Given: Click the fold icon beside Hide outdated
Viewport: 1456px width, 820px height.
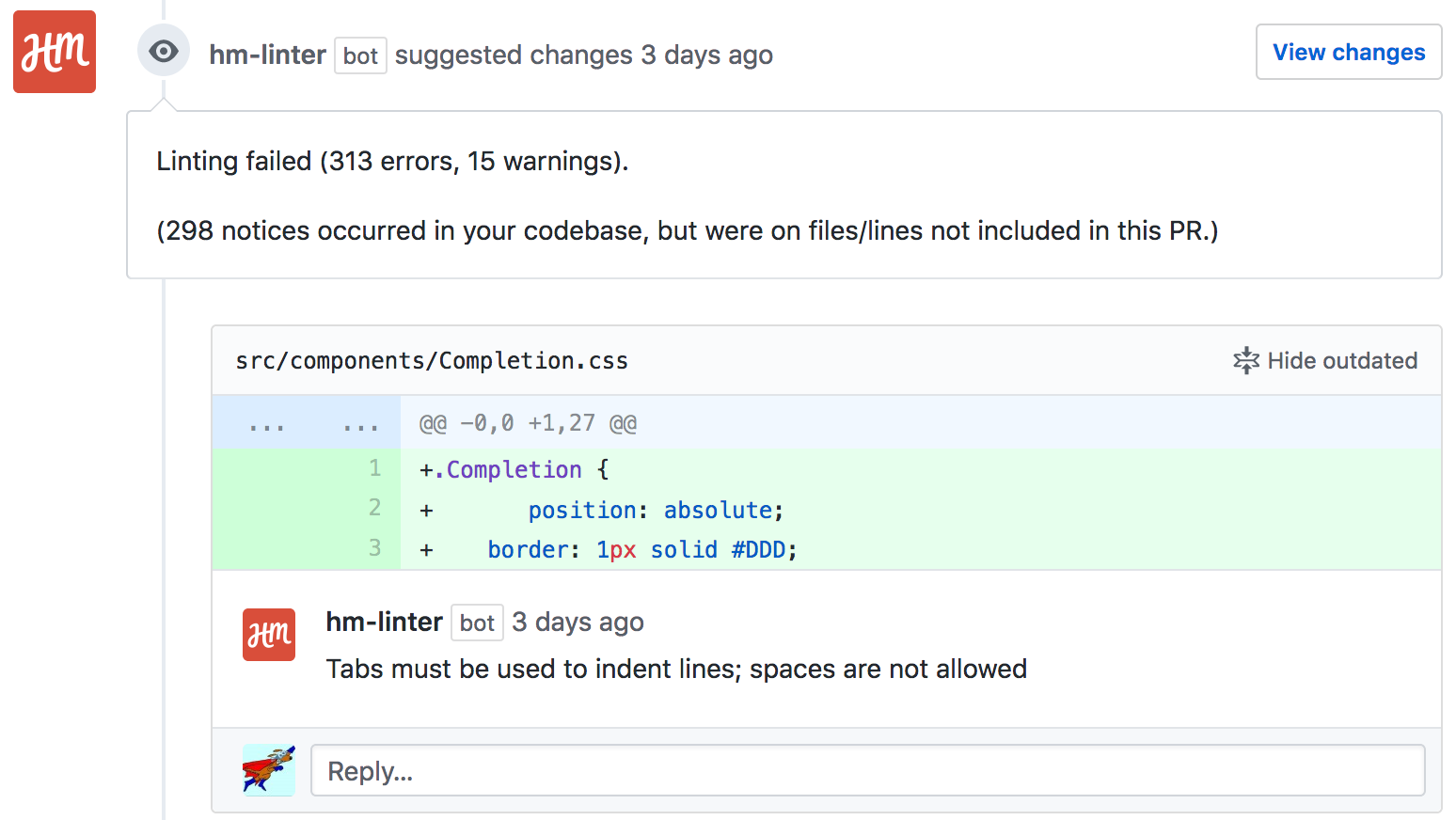Looking at the screenshot, I should pyautogui.click(x=1246, y=360).
